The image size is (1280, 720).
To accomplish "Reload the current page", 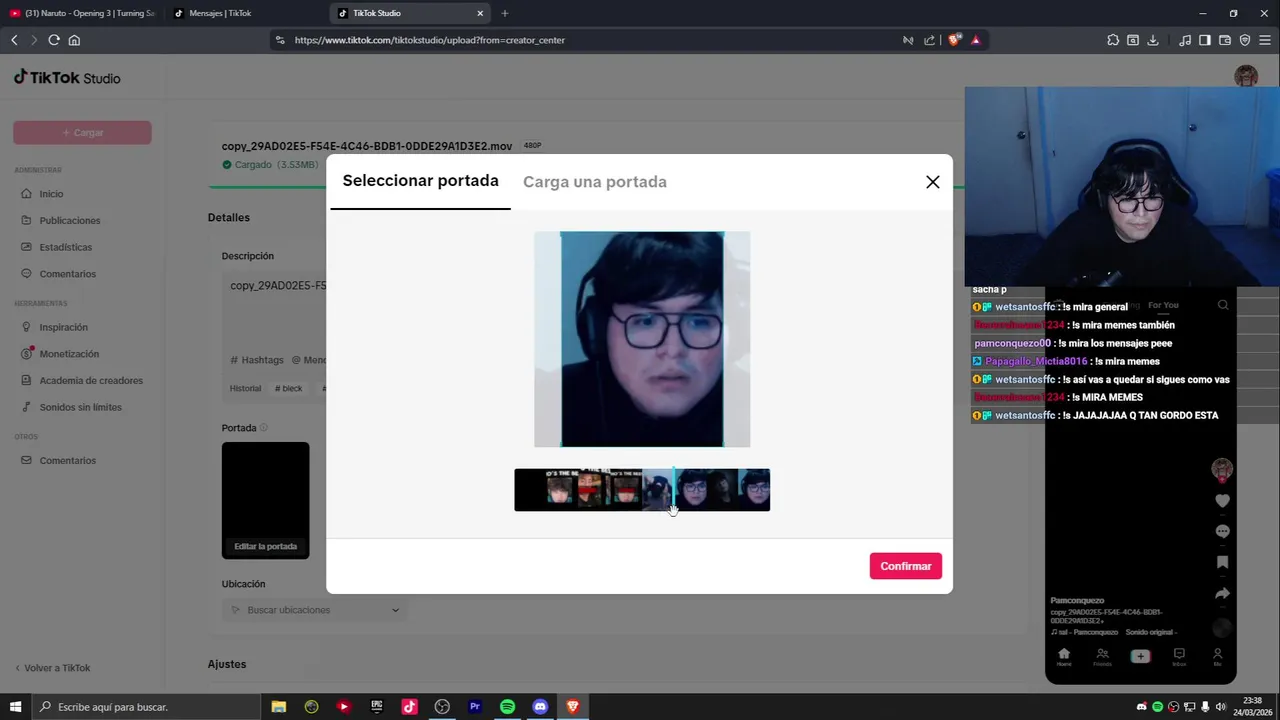I will pyautogui.click(x=54, y=40).
